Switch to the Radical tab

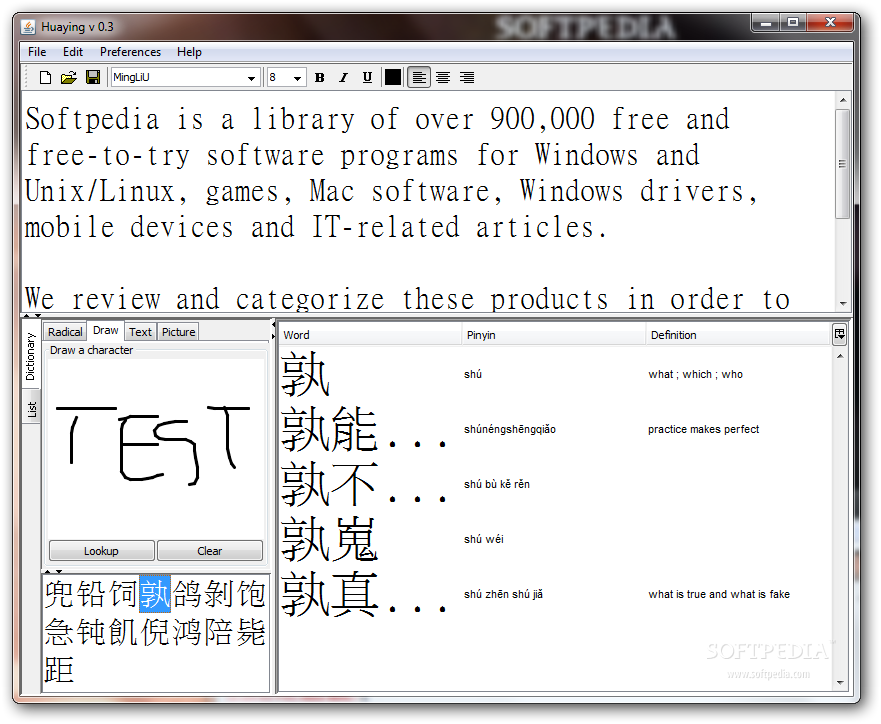65,332
